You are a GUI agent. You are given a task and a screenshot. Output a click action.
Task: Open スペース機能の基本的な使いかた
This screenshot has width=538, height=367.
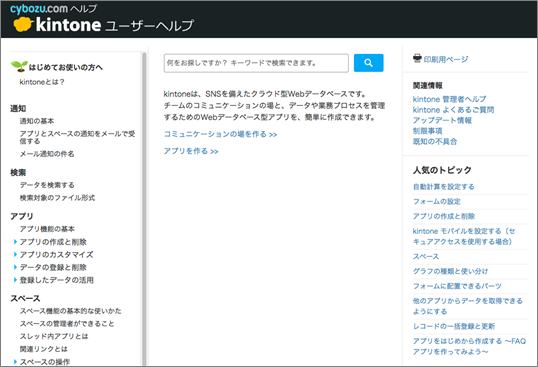[70, 311]
